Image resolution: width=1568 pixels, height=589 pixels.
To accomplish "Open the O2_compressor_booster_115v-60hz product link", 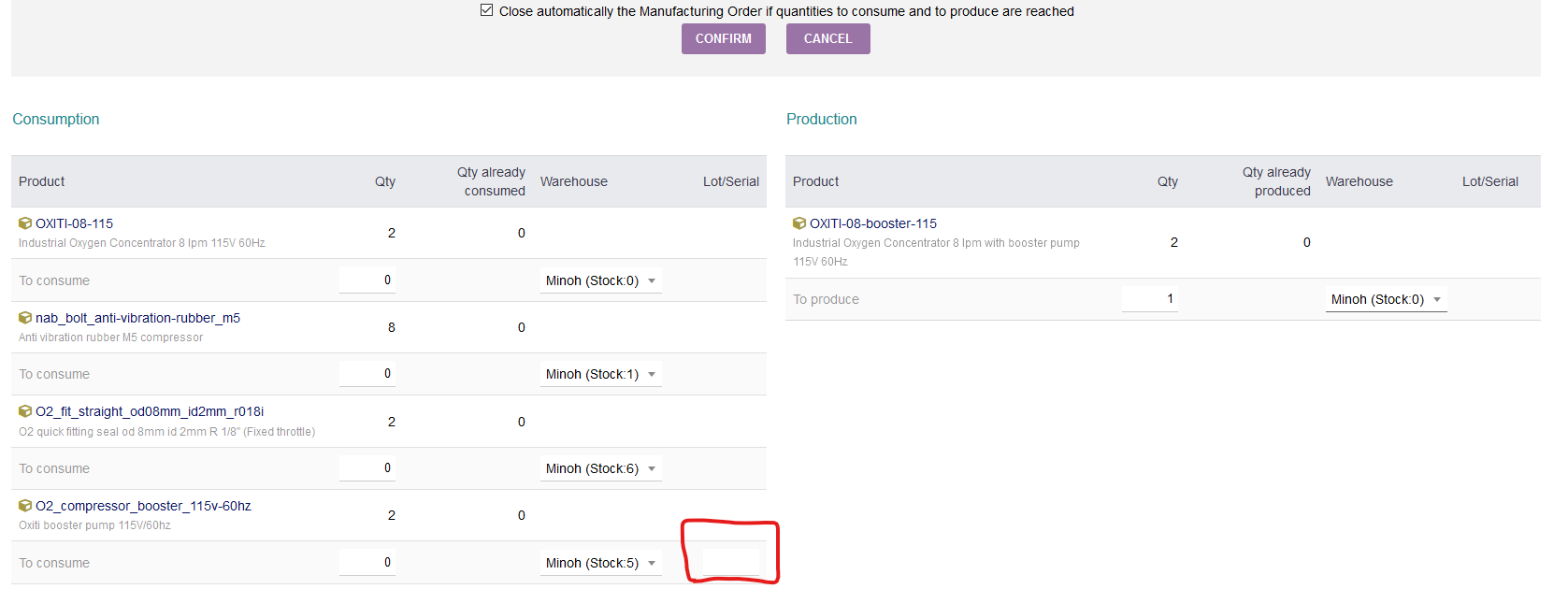I will pos(143,506).
